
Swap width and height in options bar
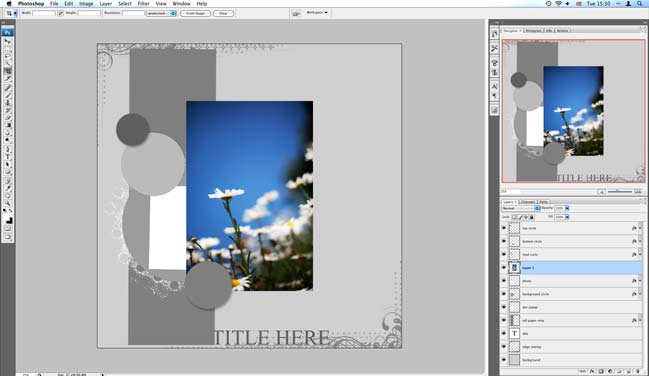[60, 13]
